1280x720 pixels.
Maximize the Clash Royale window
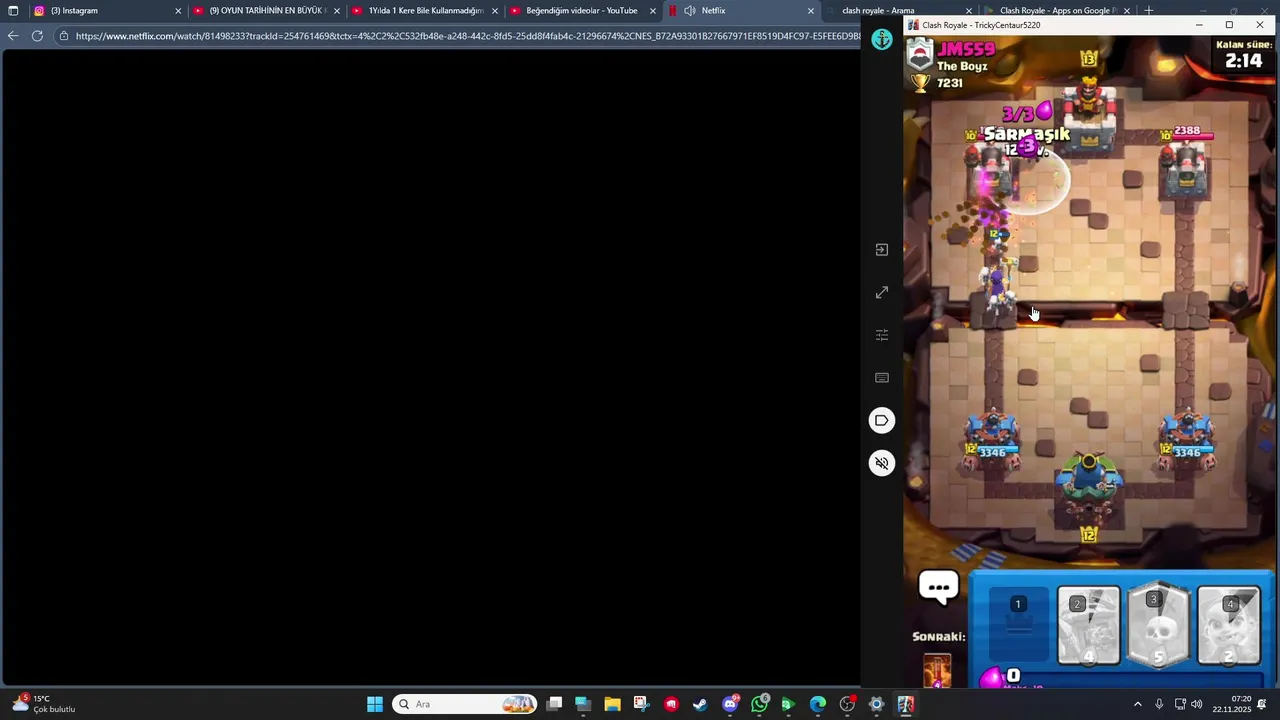pos(1229,25)
